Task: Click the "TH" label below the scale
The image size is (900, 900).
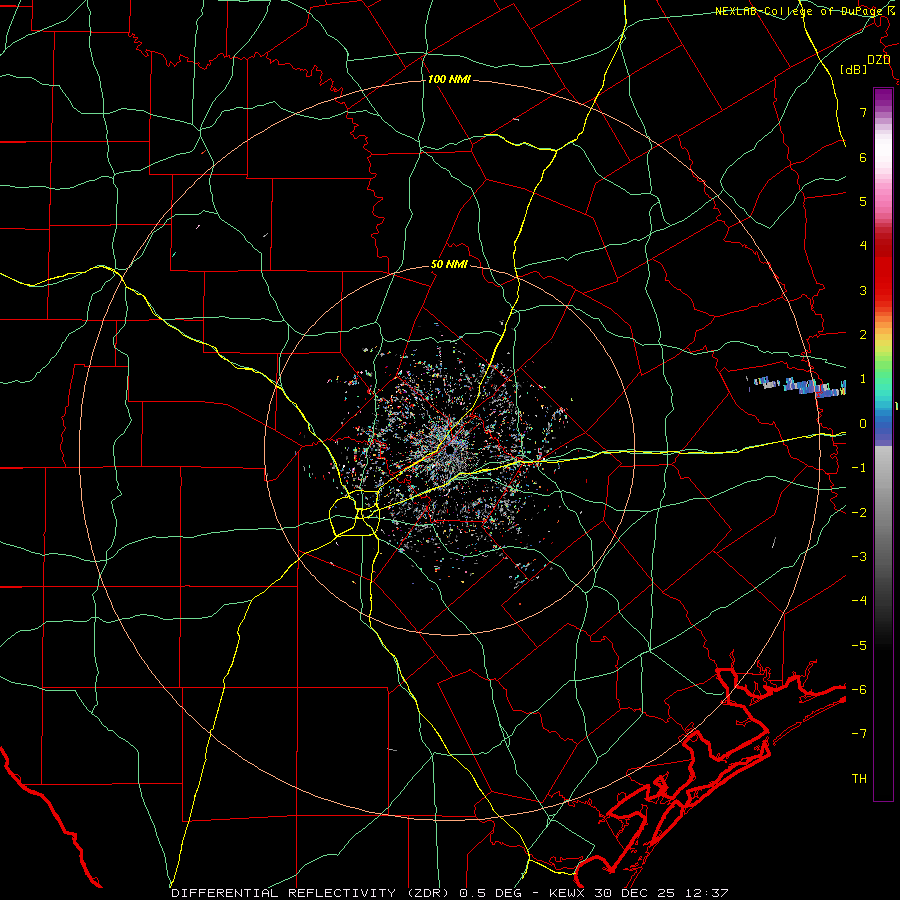Action: point(859,779)
